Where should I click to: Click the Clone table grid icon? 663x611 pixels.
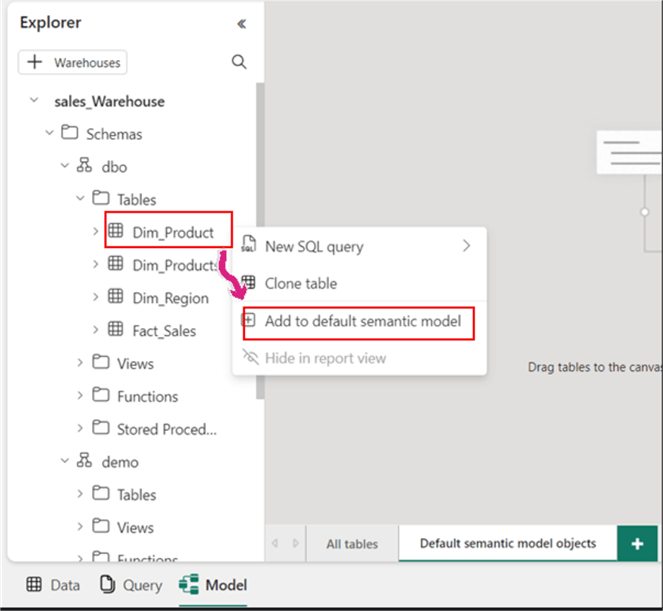pos(249,282)
